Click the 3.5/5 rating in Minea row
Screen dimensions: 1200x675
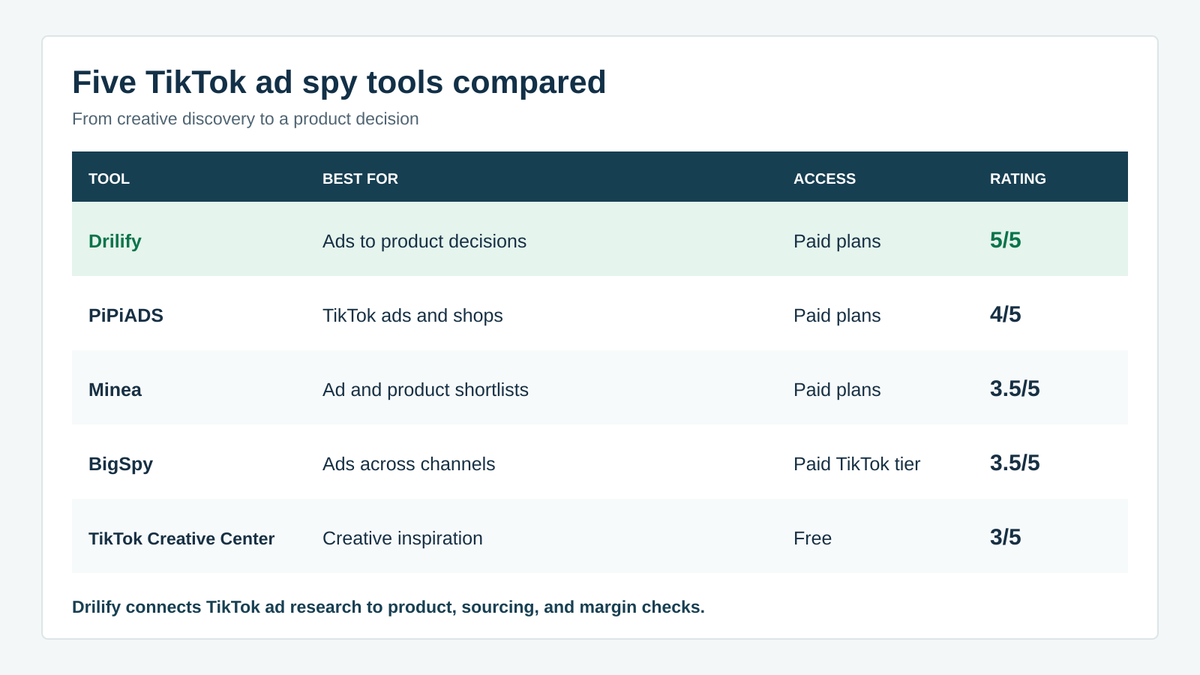1015,388
